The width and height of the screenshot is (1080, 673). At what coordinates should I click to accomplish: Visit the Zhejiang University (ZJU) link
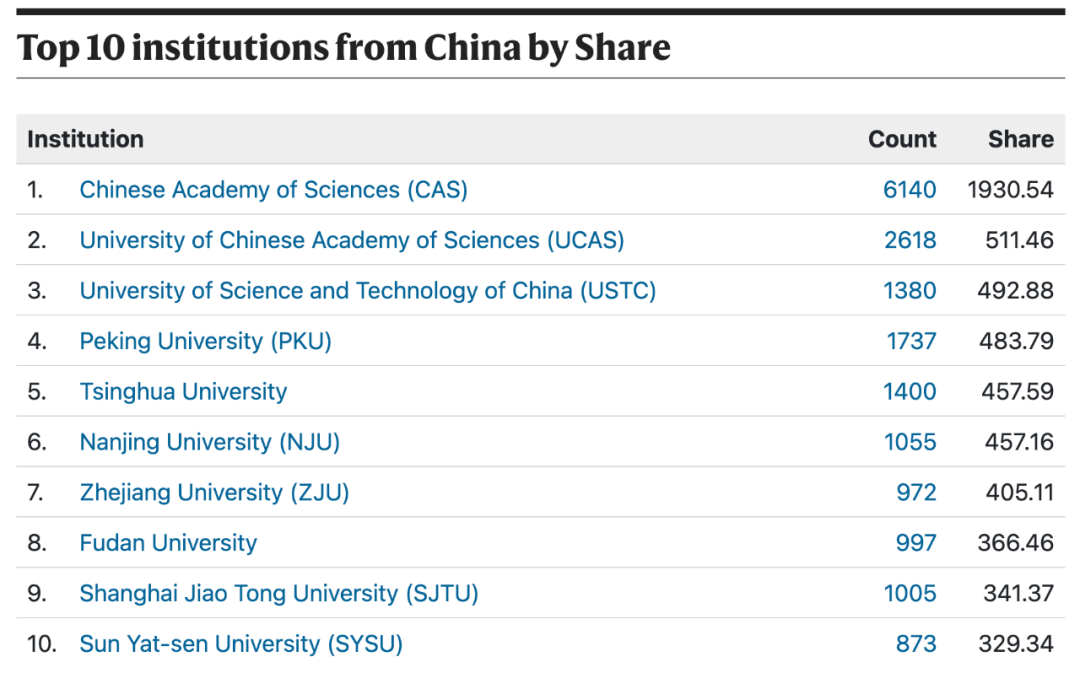214,493
